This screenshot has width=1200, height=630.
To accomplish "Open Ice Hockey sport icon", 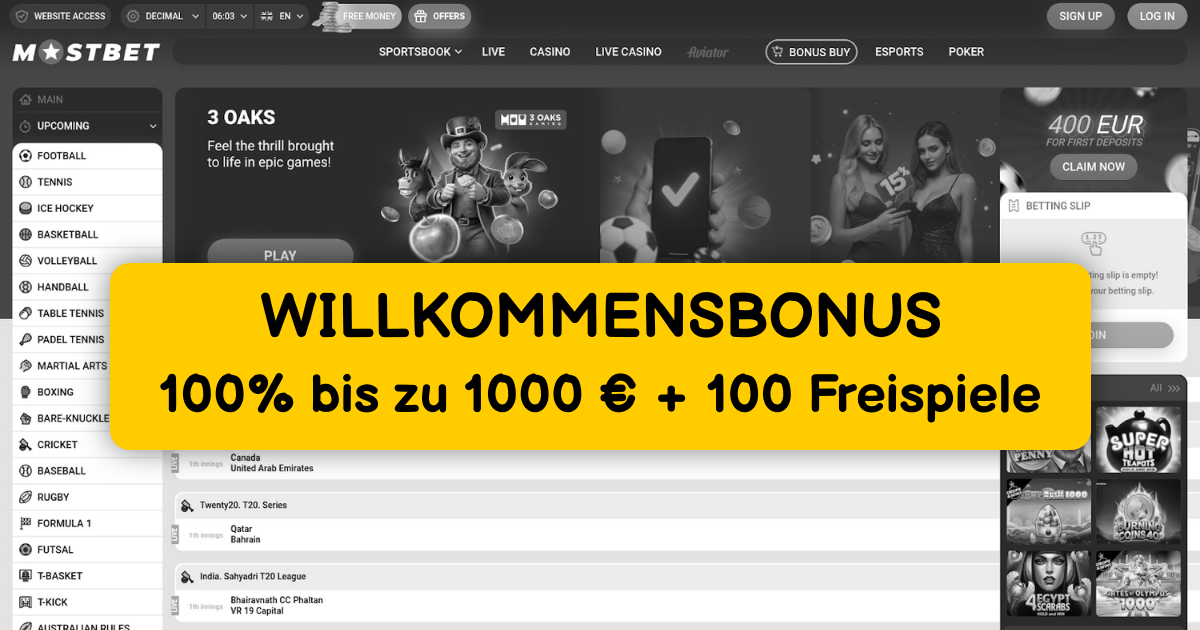I will click(x=26, y=208).
